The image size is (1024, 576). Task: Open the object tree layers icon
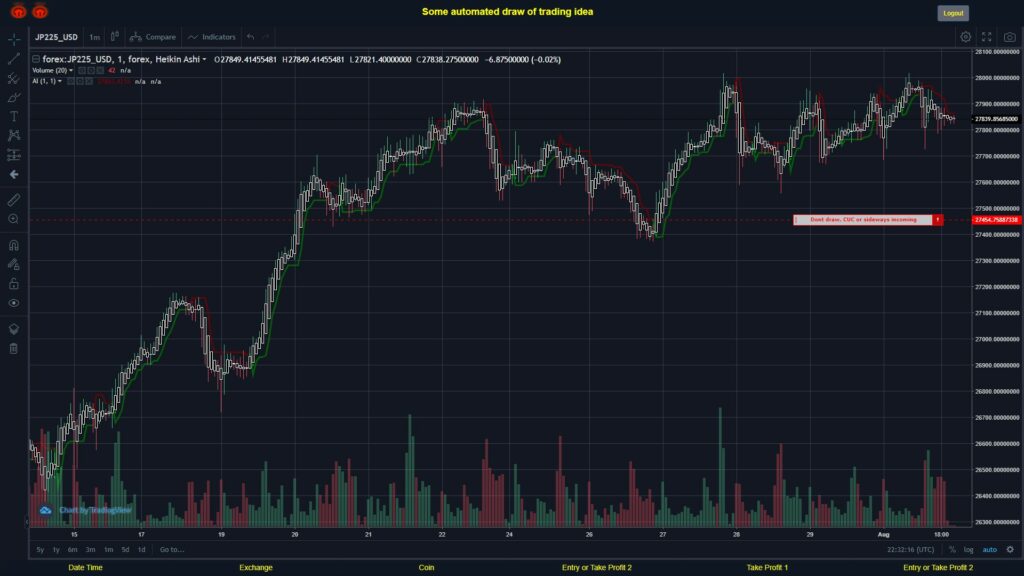point(14,328)
